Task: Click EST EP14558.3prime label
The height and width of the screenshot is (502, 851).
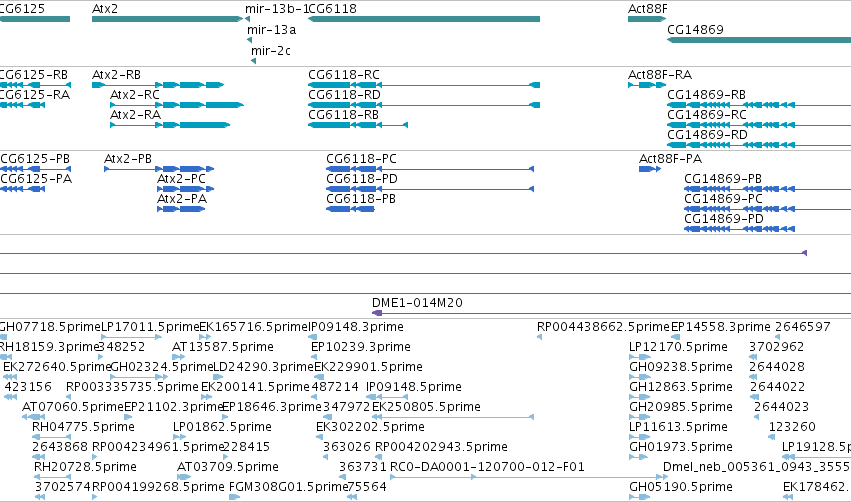Action: (x=721, y=327)
